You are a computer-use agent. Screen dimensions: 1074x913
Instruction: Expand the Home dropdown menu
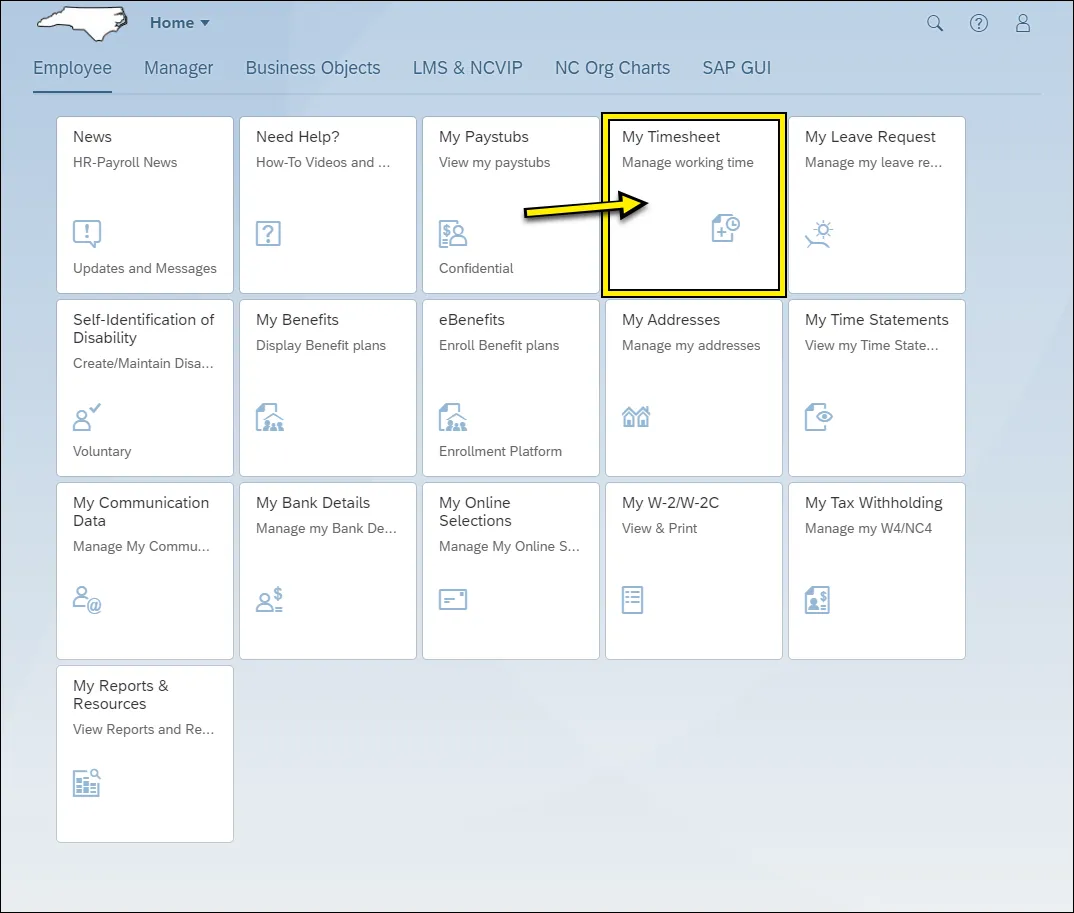tap(180, 23)
